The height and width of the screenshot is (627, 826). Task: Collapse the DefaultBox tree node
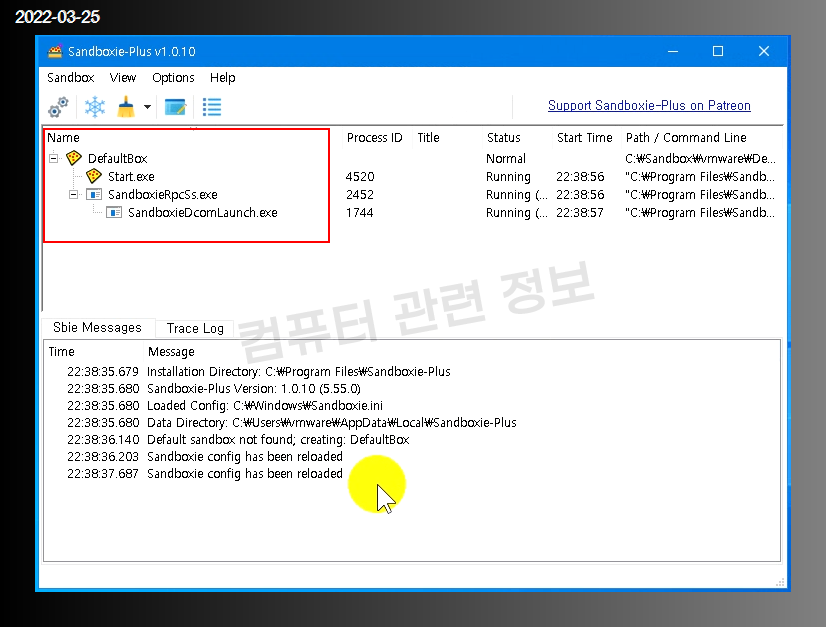(53, 158)
